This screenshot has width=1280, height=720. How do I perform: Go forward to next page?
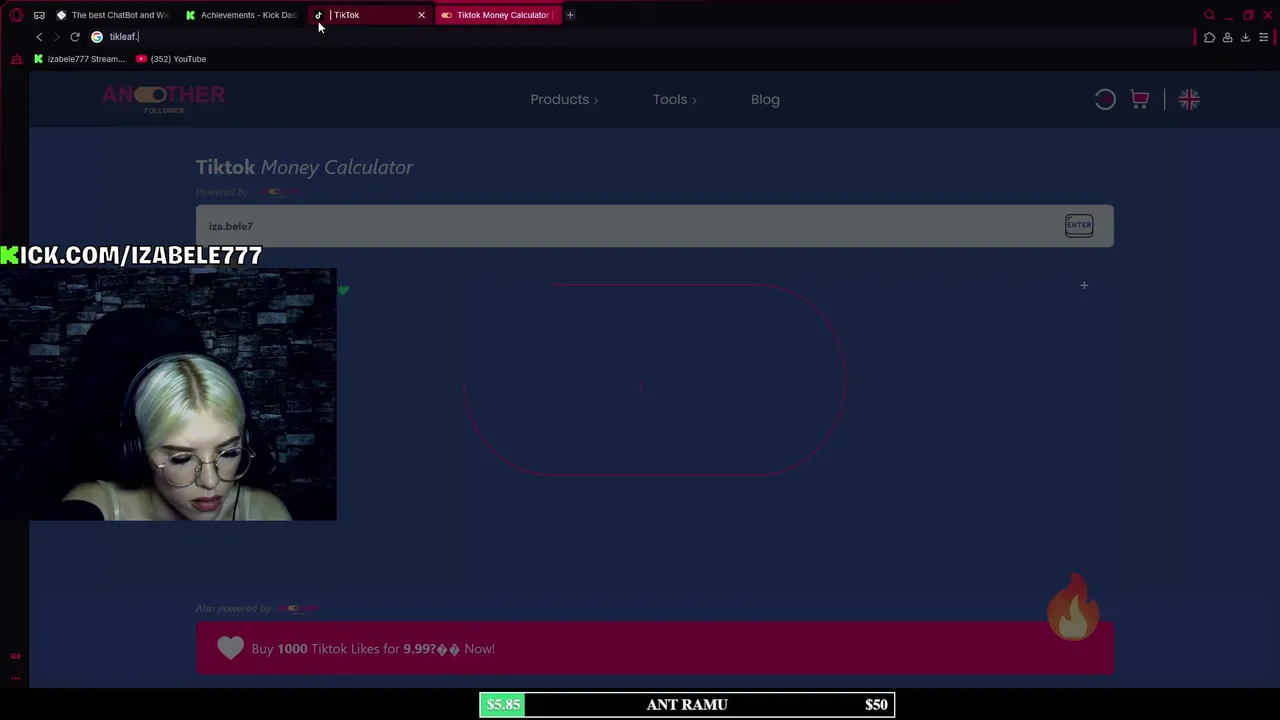57,37
